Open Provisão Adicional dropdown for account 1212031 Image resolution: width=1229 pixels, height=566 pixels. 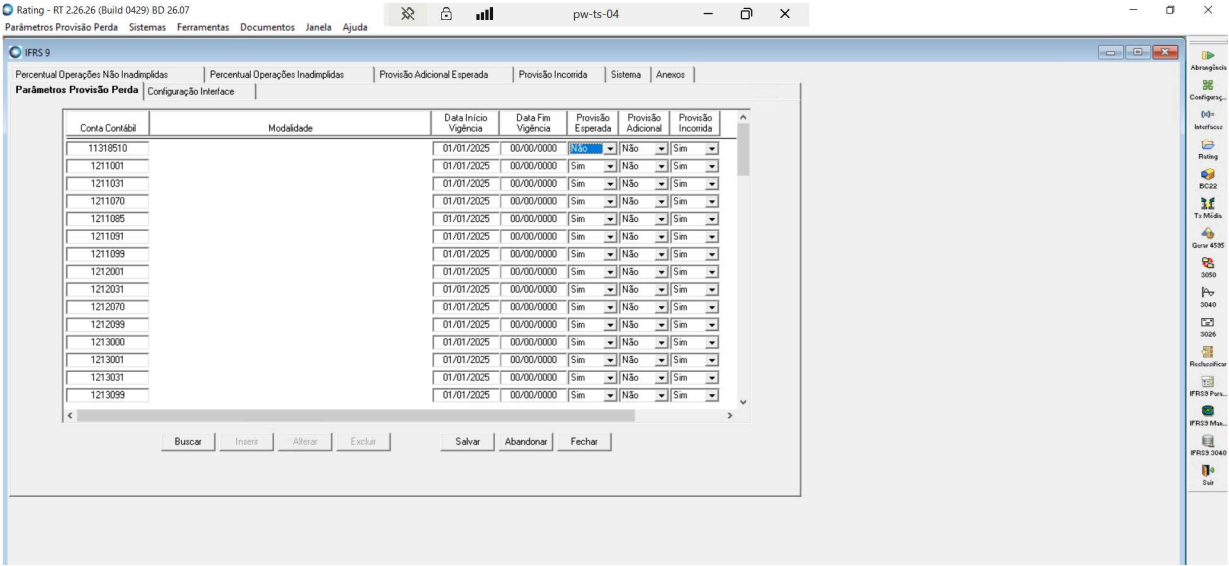[x=660, y=289]
